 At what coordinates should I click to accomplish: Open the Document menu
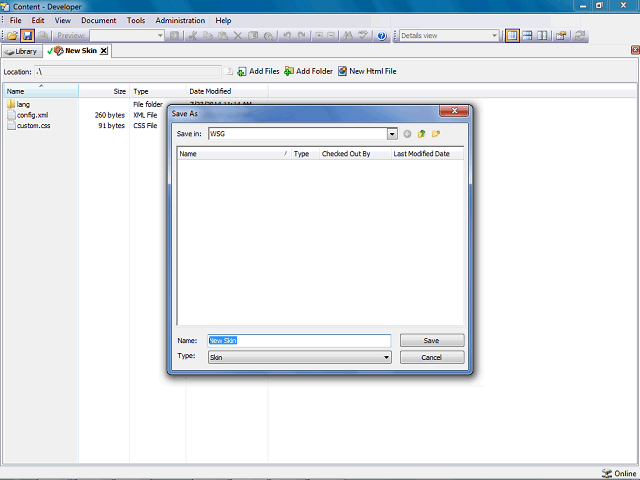point(99,20)
